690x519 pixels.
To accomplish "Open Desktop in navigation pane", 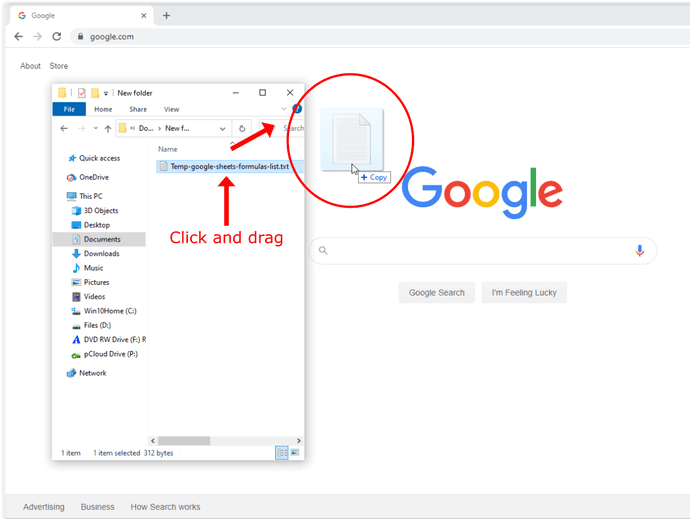I will coord(97,225).
